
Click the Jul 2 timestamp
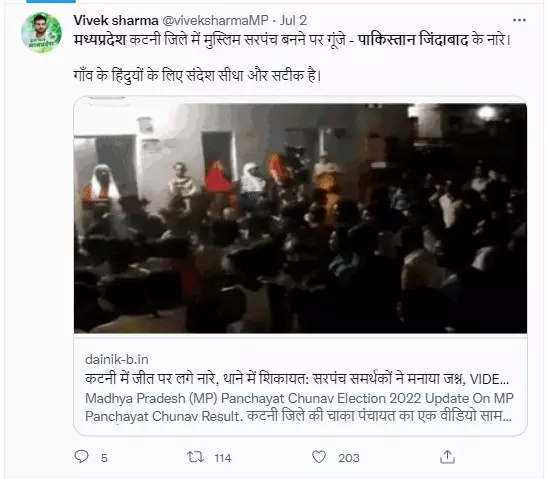(293, 21)
